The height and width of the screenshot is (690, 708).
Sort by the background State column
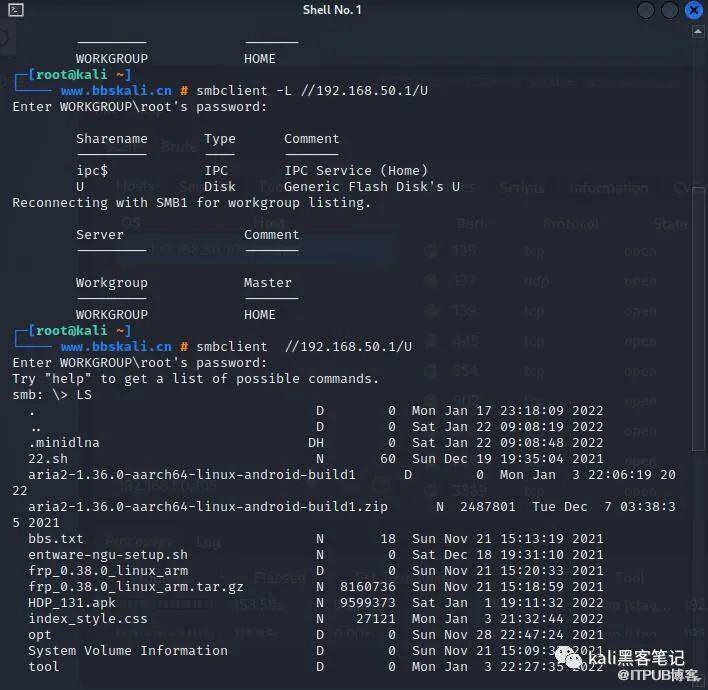click(x=670, y=224)
